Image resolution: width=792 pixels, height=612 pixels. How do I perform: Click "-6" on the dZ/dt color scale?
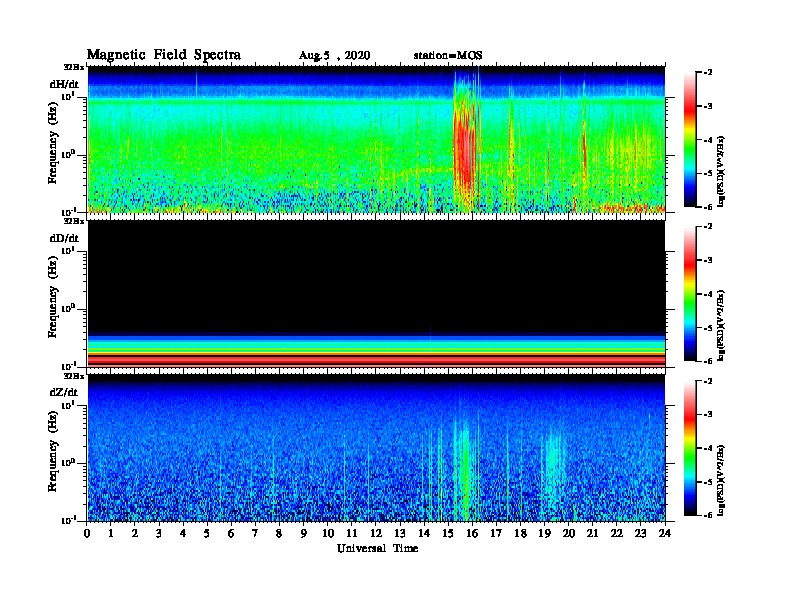[x=708, y=515]
